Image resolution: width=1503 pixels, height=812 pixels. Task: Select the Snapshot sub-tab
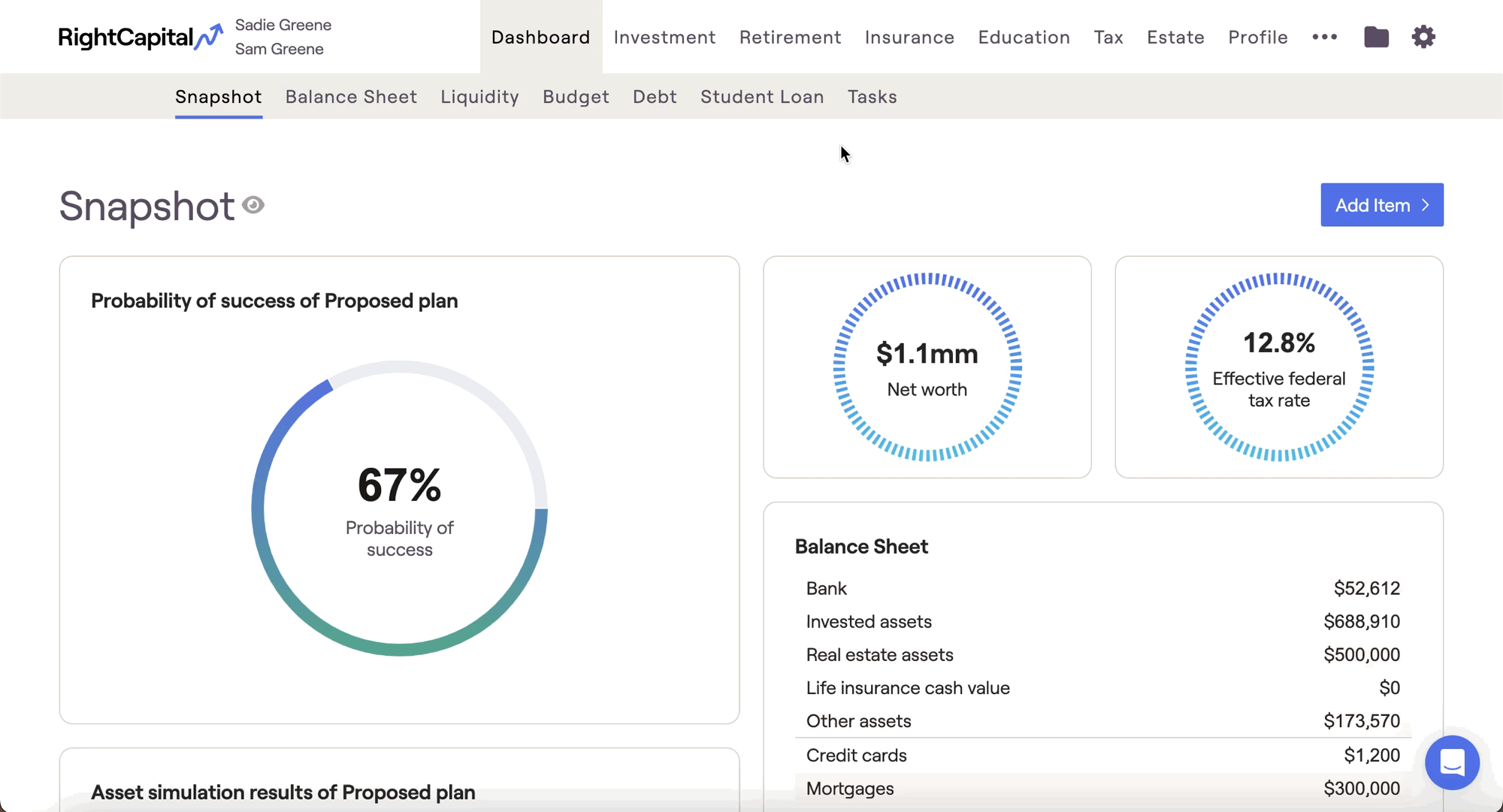coord(219,97)
